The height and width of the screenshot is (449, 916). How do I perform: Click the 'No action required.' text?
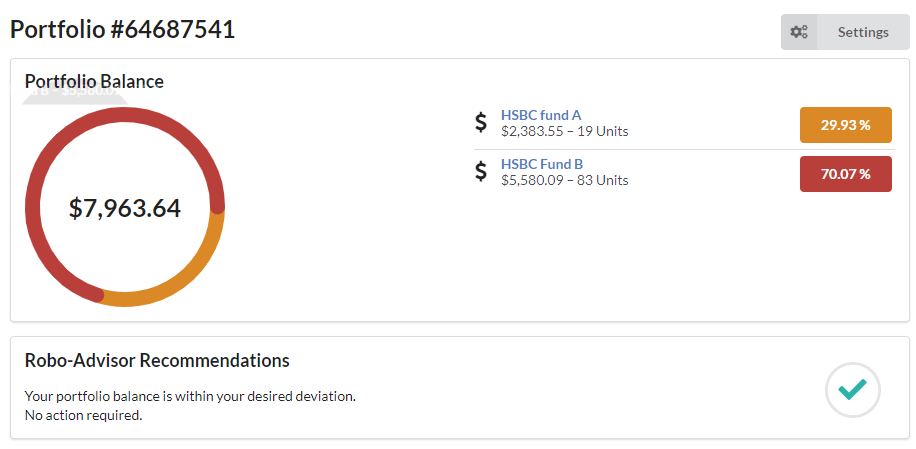83,414
